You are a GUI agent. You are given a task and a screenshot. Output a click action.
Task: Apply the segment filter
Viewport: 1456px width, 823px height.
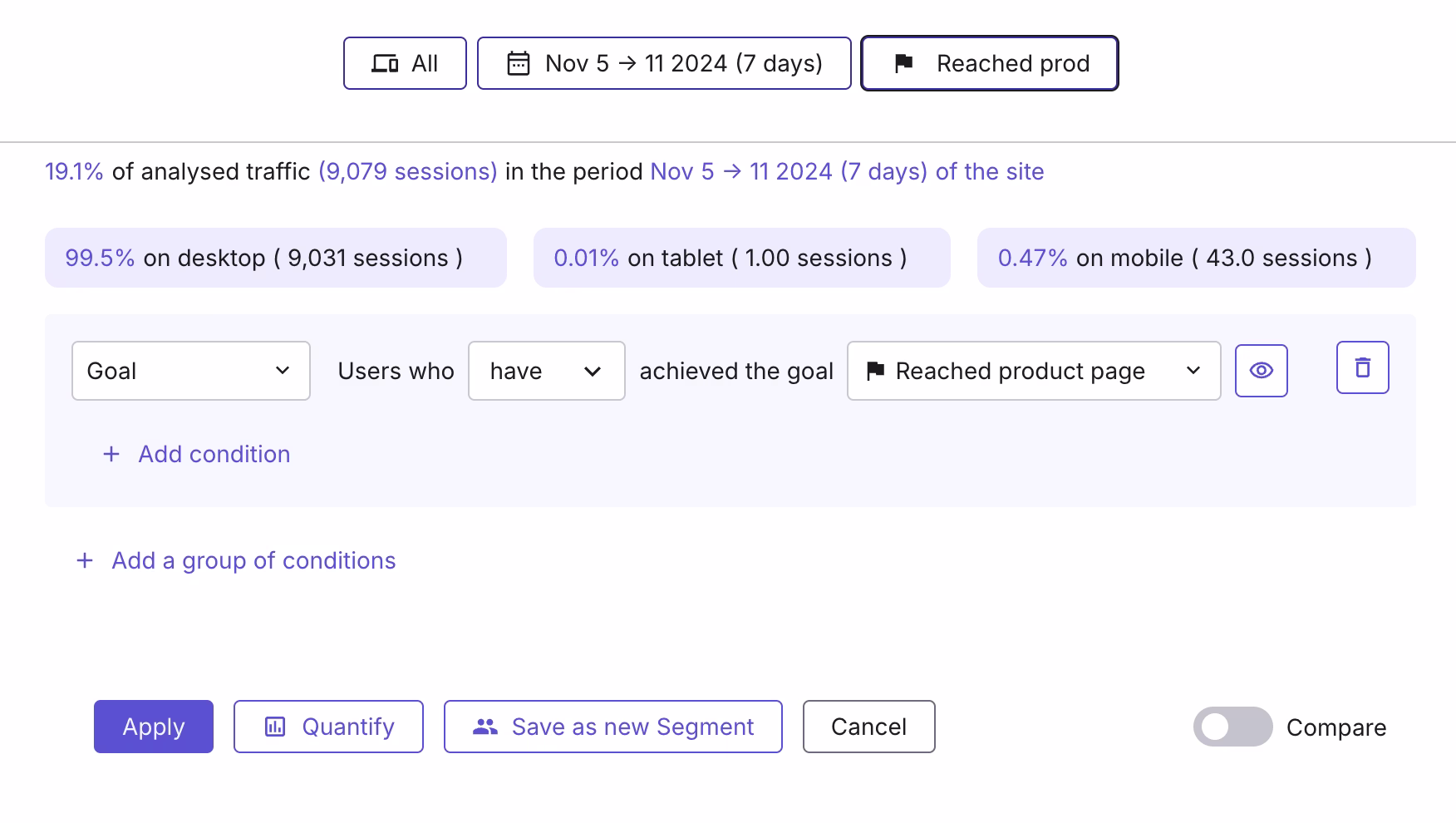coord(154,727)
